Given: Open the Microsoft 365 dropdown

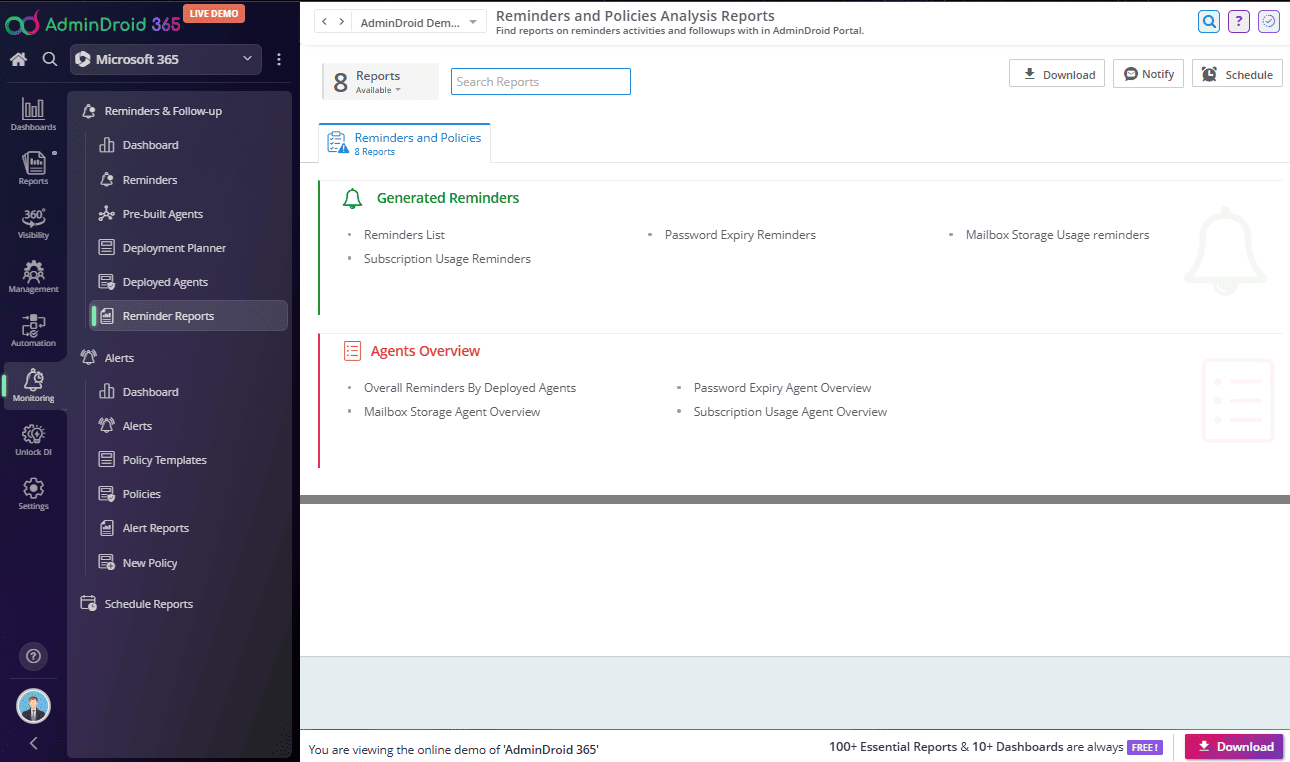Looking at the screenshot, I should pyautogui.click(x=166, y=60).
